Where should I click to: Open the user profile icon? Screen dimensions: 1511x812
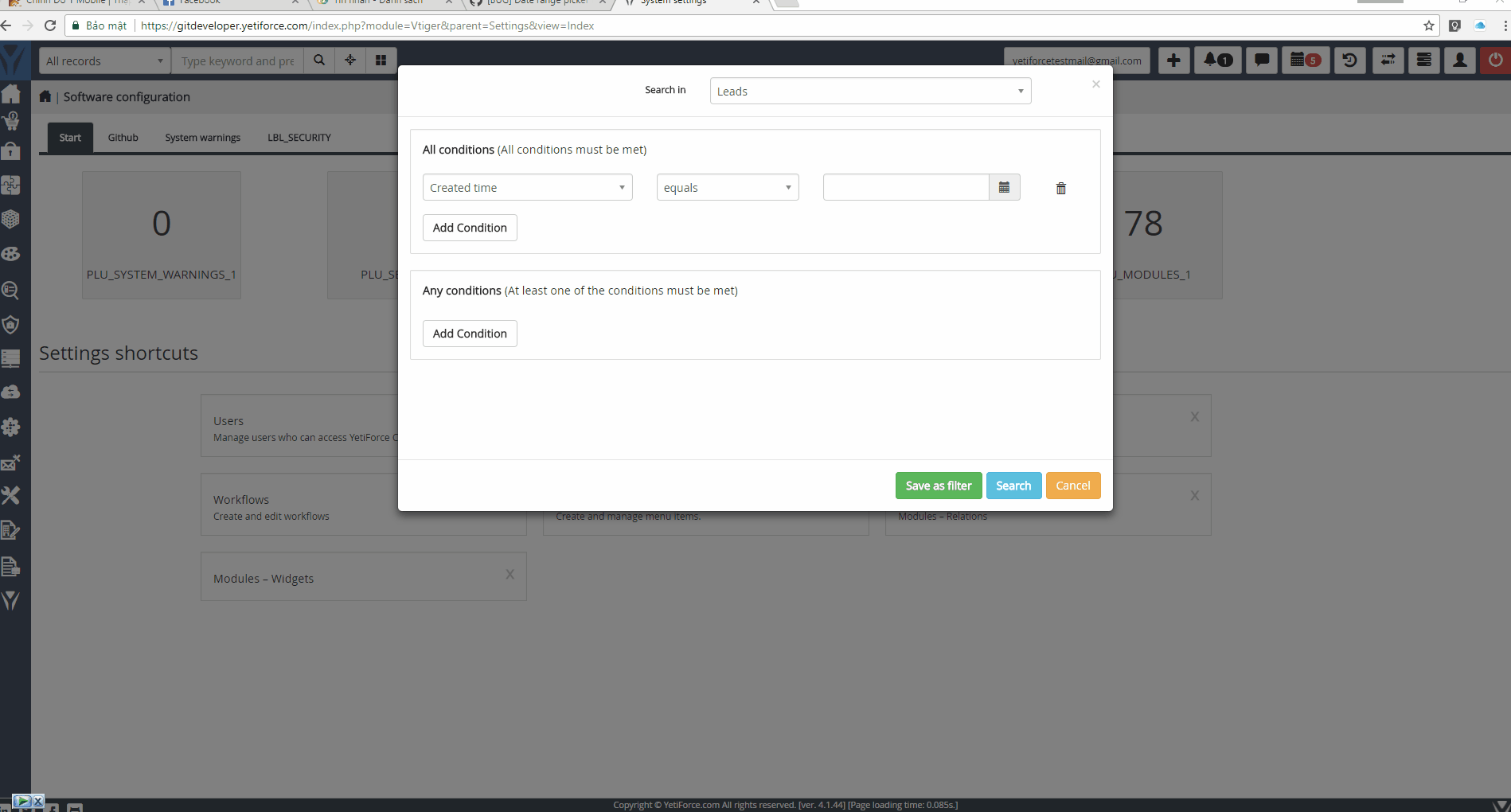(1460, 61)
